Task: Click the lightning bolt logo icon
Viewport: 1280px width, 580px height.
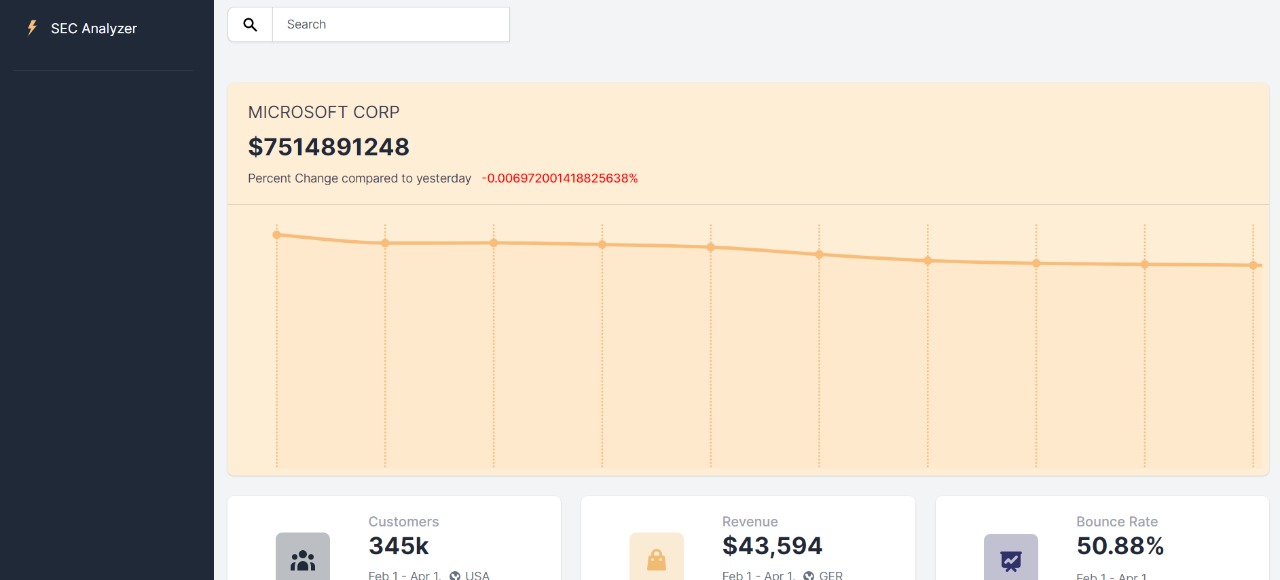Action: tap(32, 28)
